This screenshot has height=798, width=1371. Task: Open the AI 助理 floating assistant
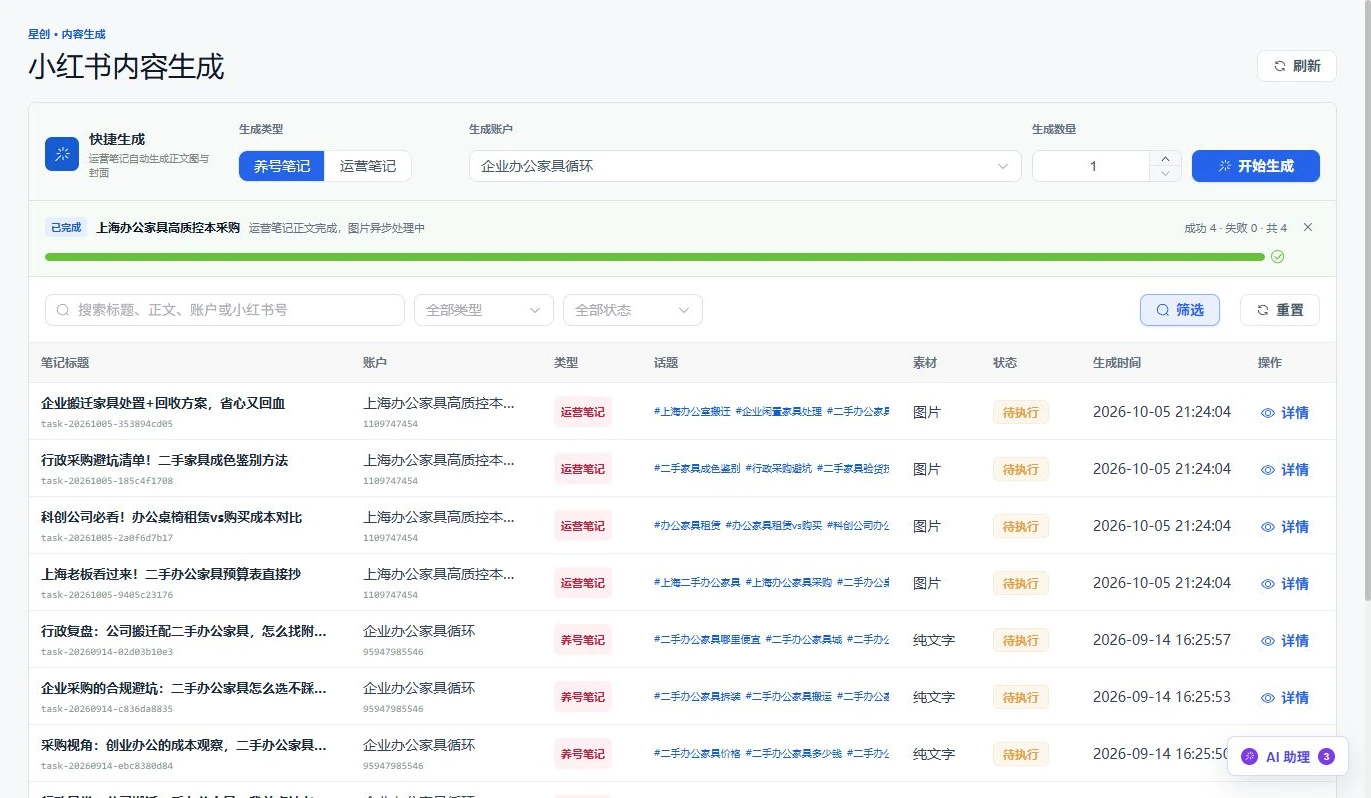(1288, 757)
